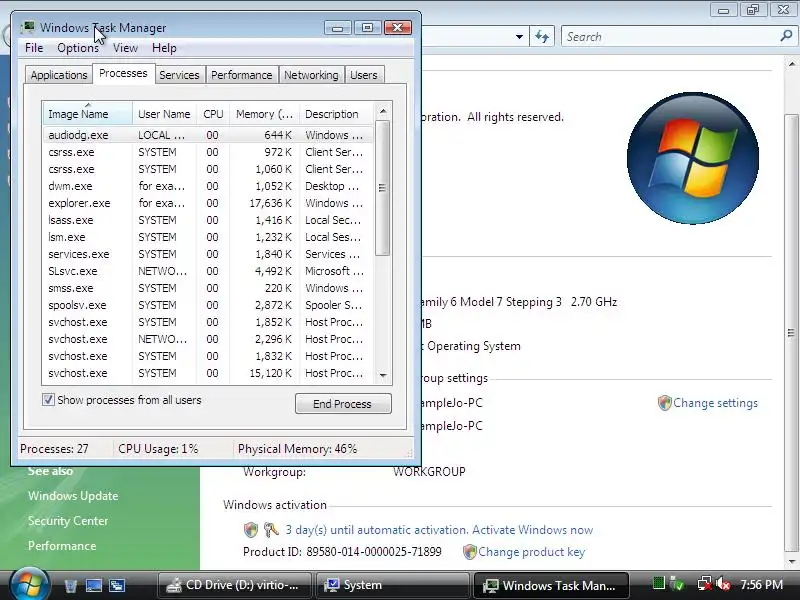The width and height of the screenshot is (800, 600).
Task: Select the dwm.exe process row
Action: (x=208, y=186)
